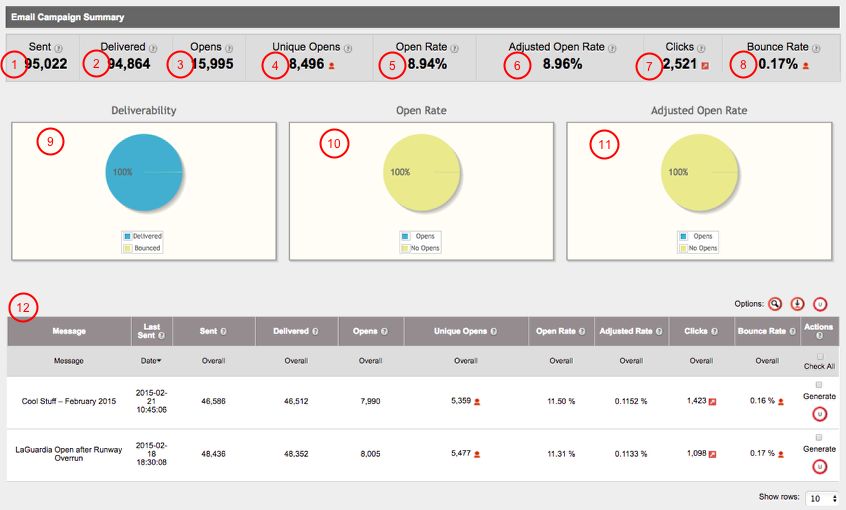Open LaGuardia Open after Runway Overrun message

click(69, 455)
